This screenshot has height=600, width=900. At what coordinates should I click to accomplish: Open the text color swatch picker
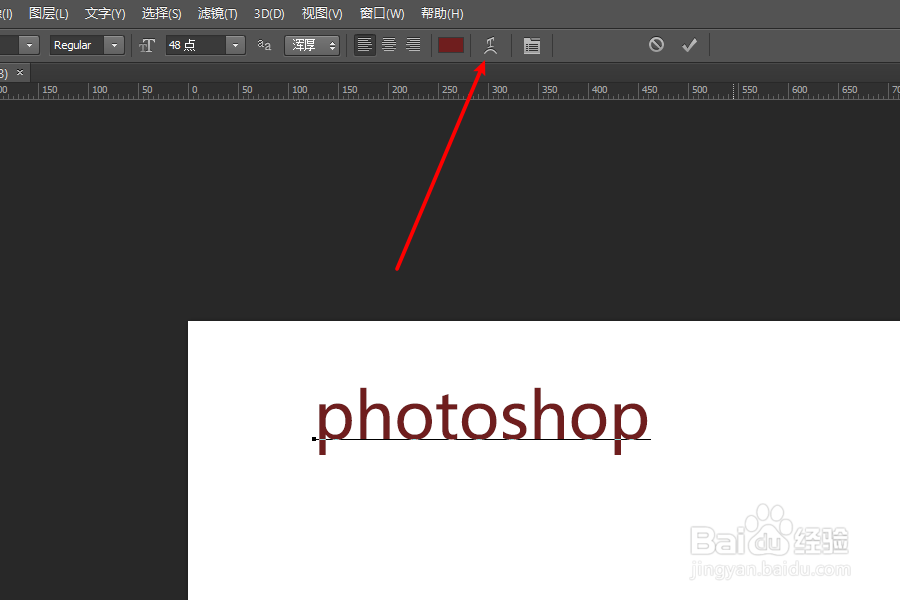[x=451, y=45]
